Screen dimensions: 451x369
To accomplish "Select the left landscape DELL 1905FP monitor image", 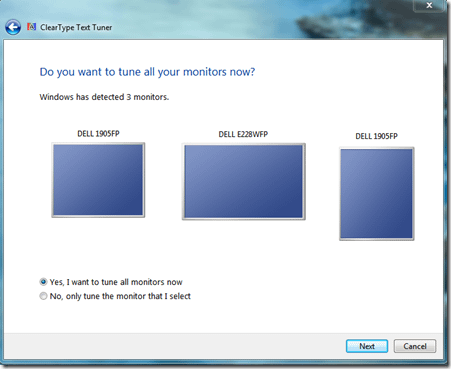I will 98,180.
